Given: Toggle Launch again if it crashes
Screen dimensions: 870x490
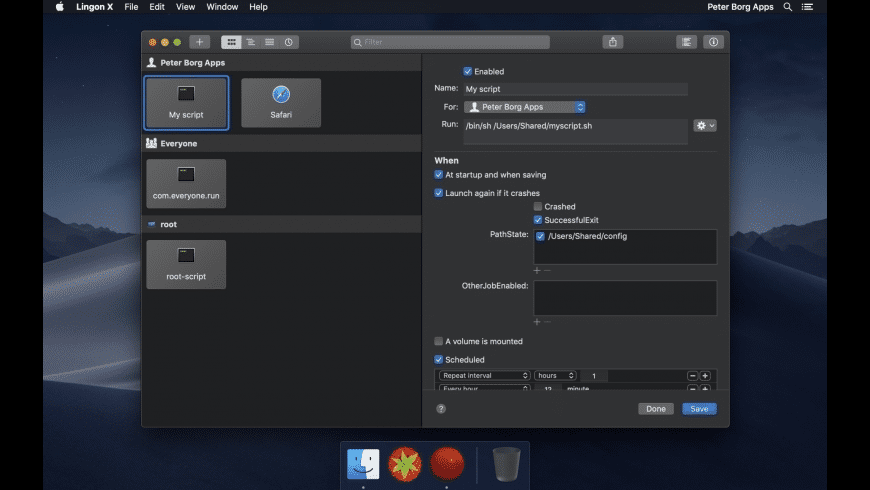Looking at the screenshot, I should coord(439,193).
